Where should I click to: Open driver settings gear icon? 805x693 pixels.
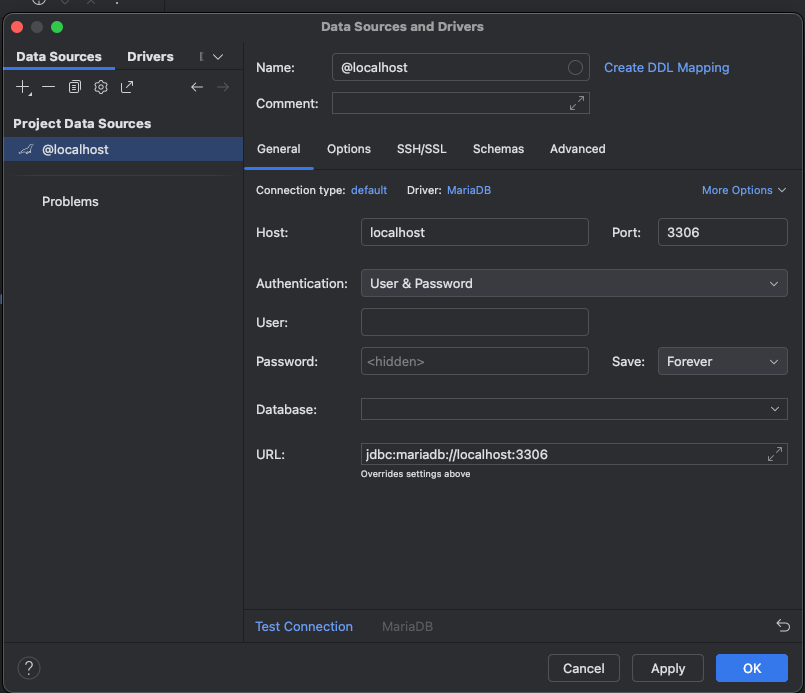101,88
